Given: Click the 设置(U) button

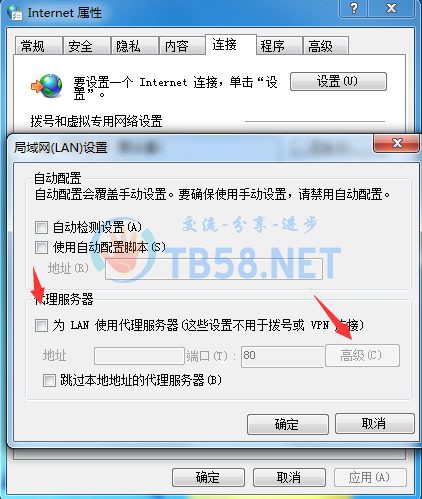Looking at the screenshot, I should [x=338, y=81].
